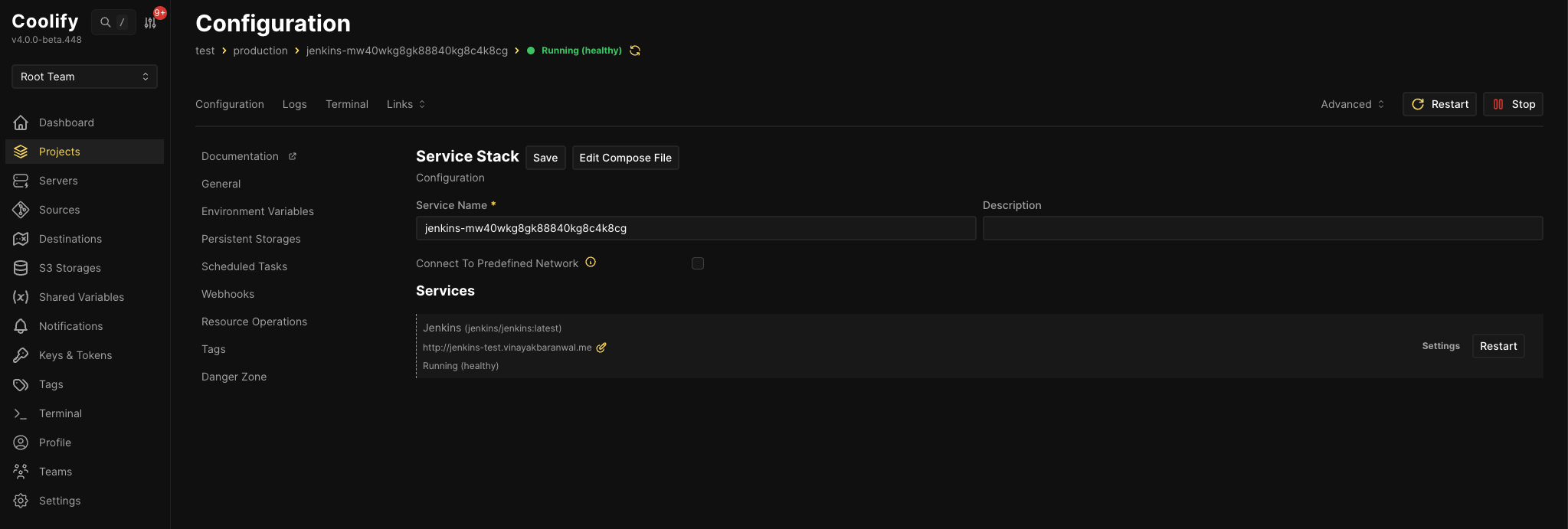The width and height of the screenshot is (1568, 529).
Task: Click the Teams people icon
Action: (21, 472)
